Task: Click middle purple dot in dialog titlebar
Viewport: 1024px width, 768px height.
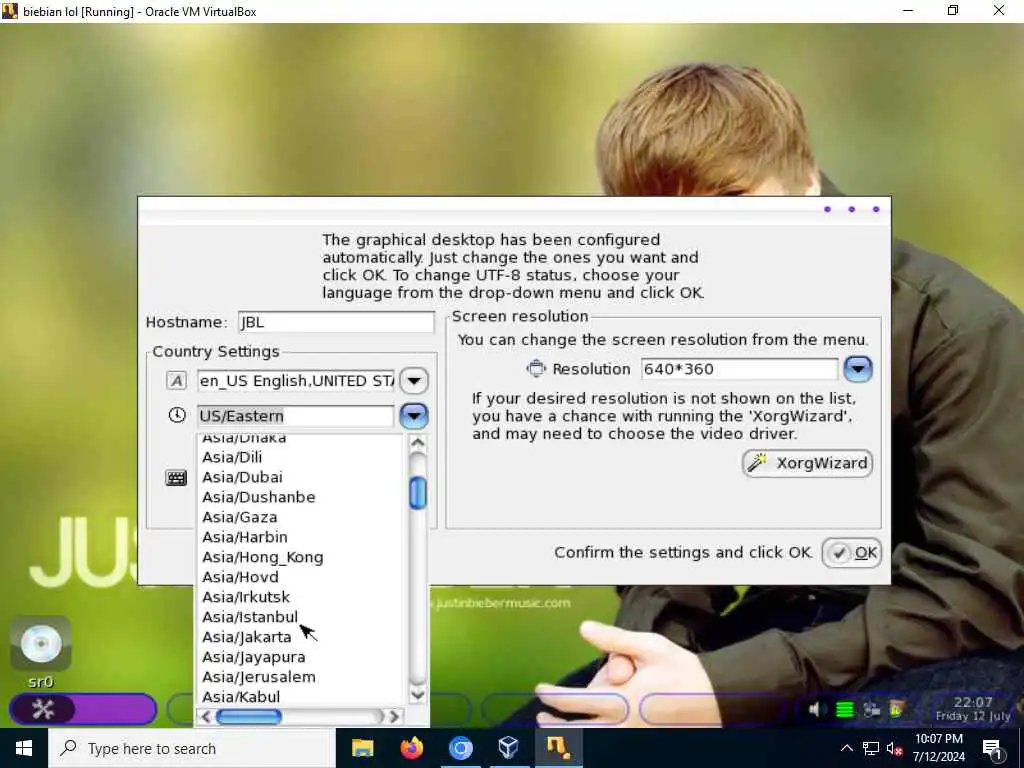Action: coord(852,210)
